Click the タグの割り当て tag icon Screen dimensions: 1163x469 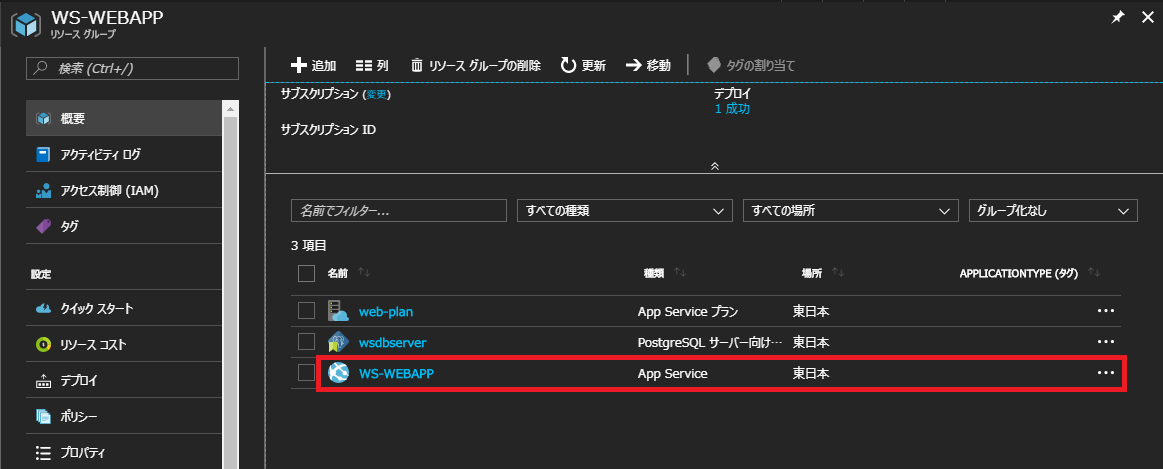tap(714, 65)
